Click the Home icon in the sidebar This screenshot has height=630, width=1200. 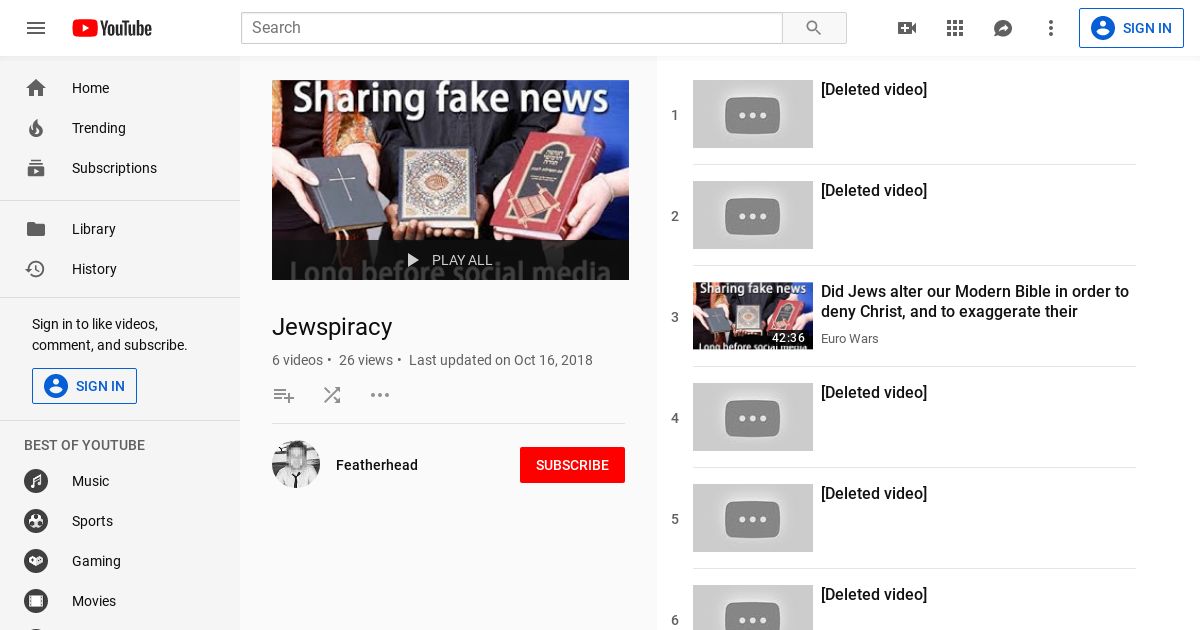[36, 88]
